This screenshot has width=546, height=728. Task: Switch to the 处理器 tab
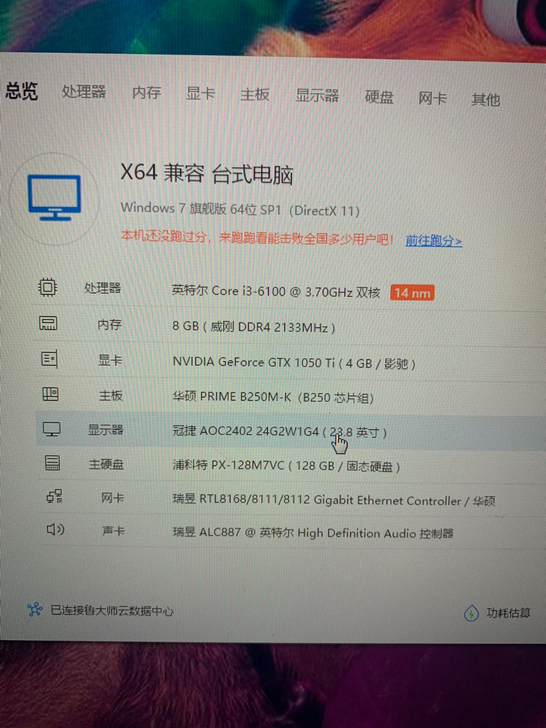pyautogui.click(x=84, y=91)
